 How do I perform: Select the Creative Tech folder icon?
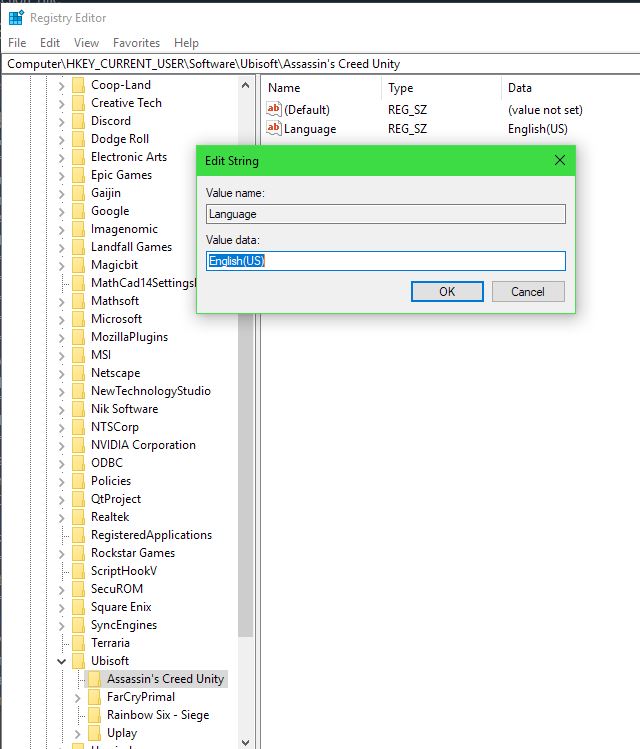(x=78, y=103)
